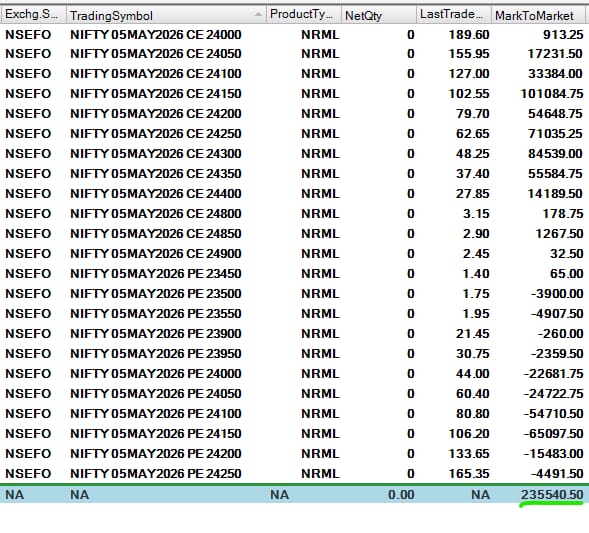Screen dimensions: 589x533
Task: Select row NIFTY 05MAY2026 CE 24050
Action: pos(294,54)
